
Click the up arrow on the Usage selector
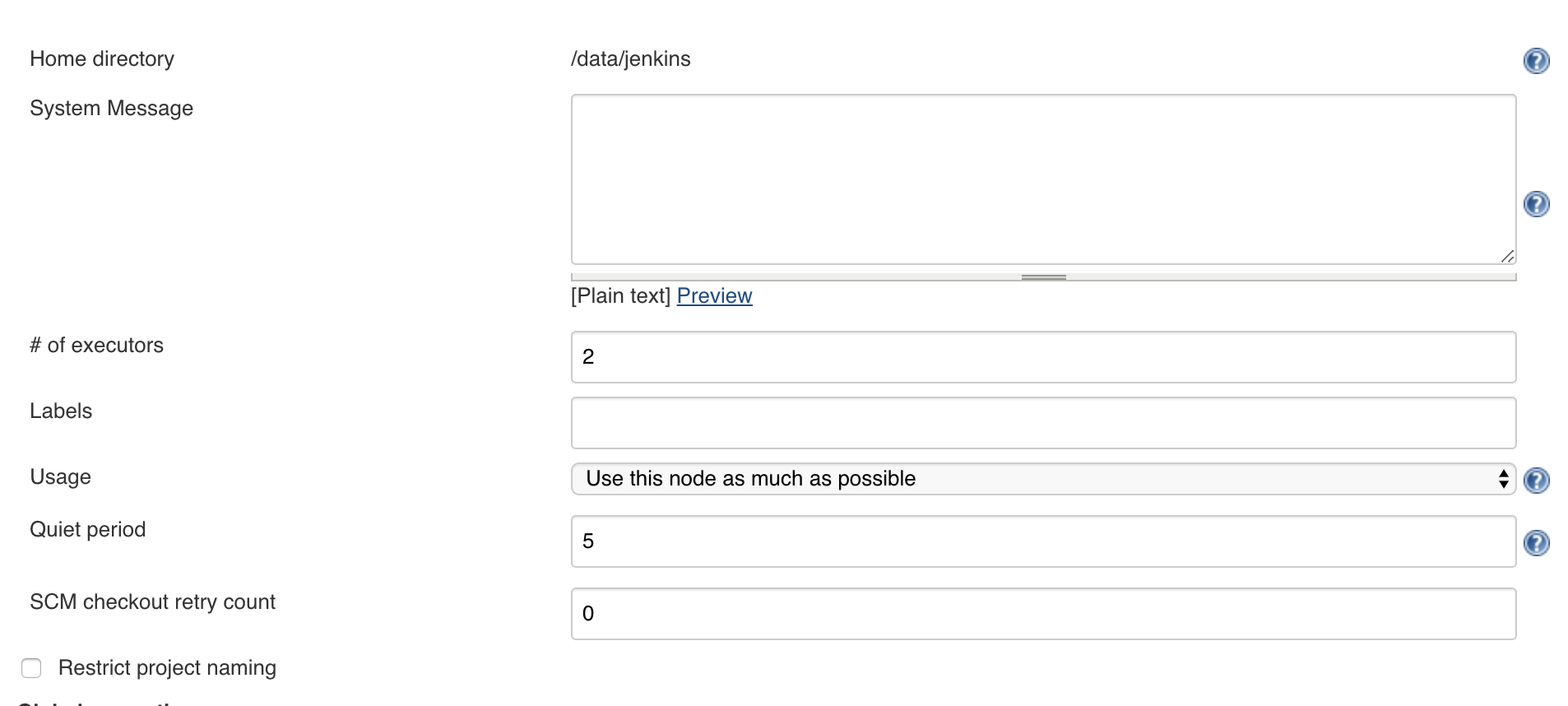tap(1503, 473)
